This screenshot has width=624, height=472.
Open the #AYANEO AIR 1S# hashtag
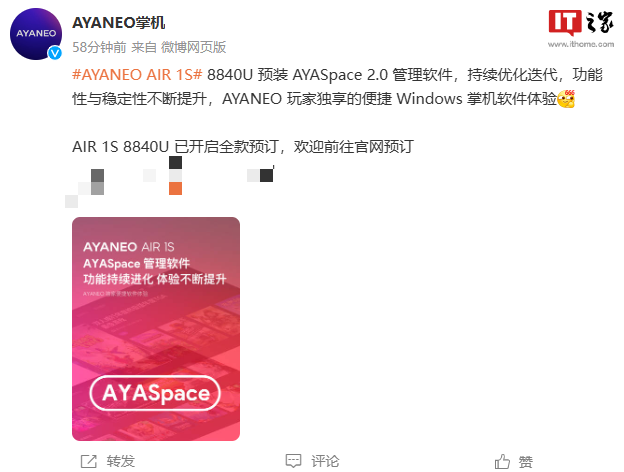coord(137,75)
